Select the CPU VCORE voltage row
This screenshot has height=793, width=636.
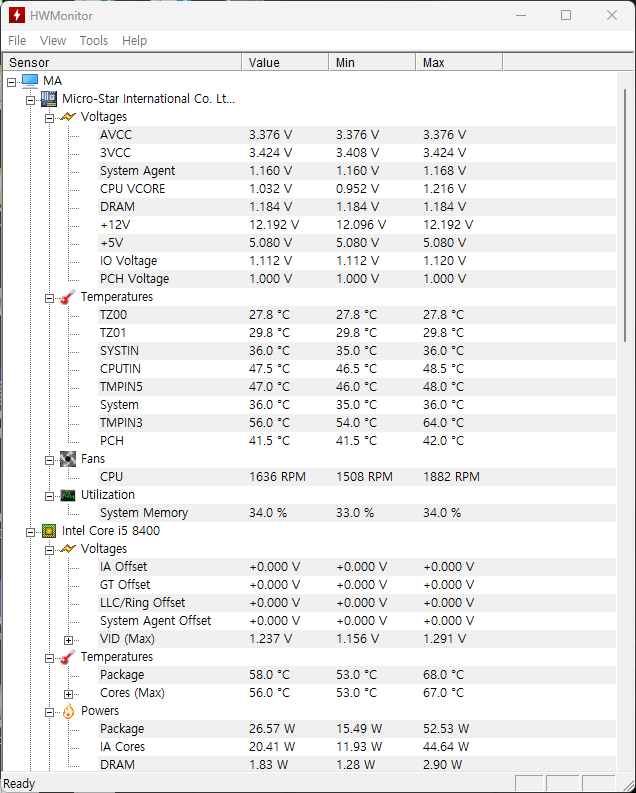point(357,189)
